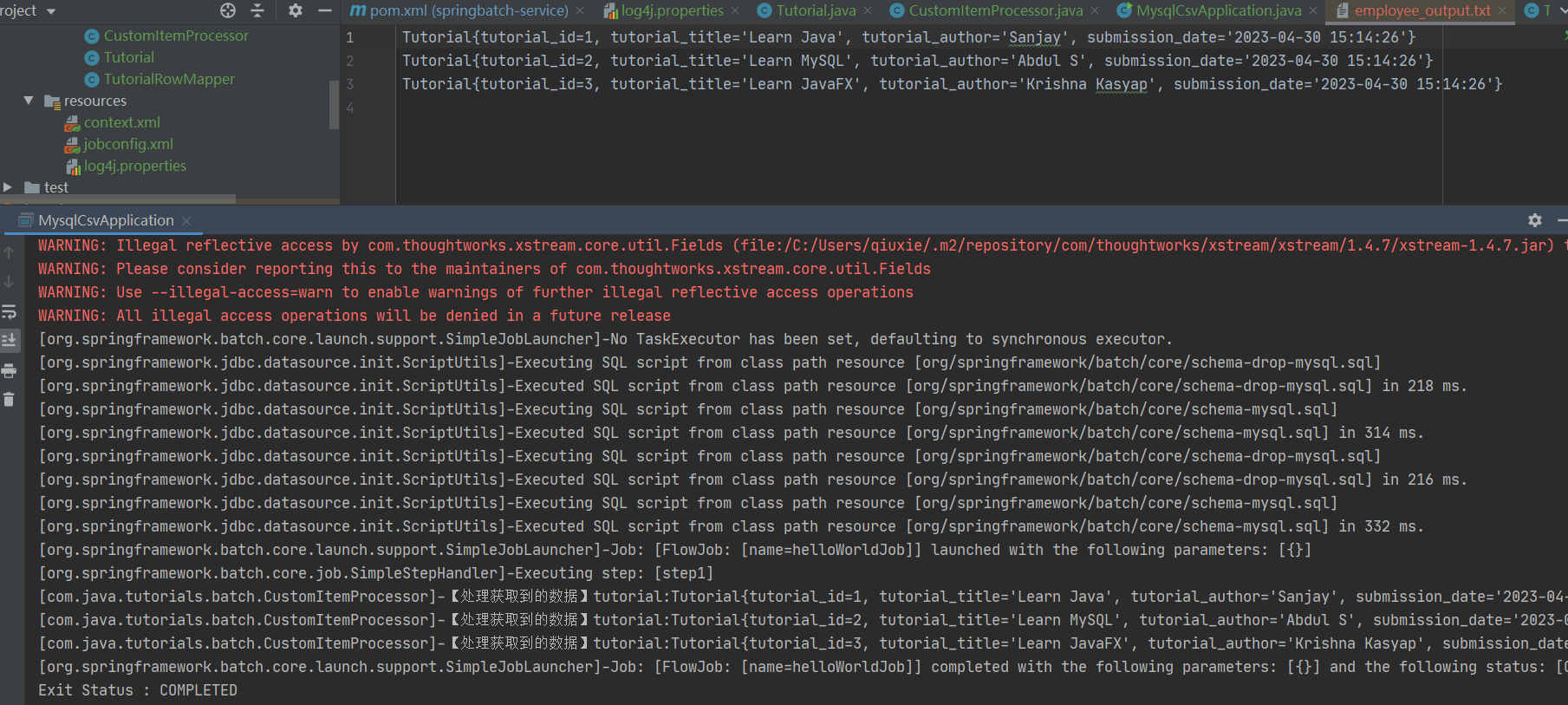Close pom.xml editor tab
The width and height of the screenshot is (1568, 705).
[x=580, y=10]
